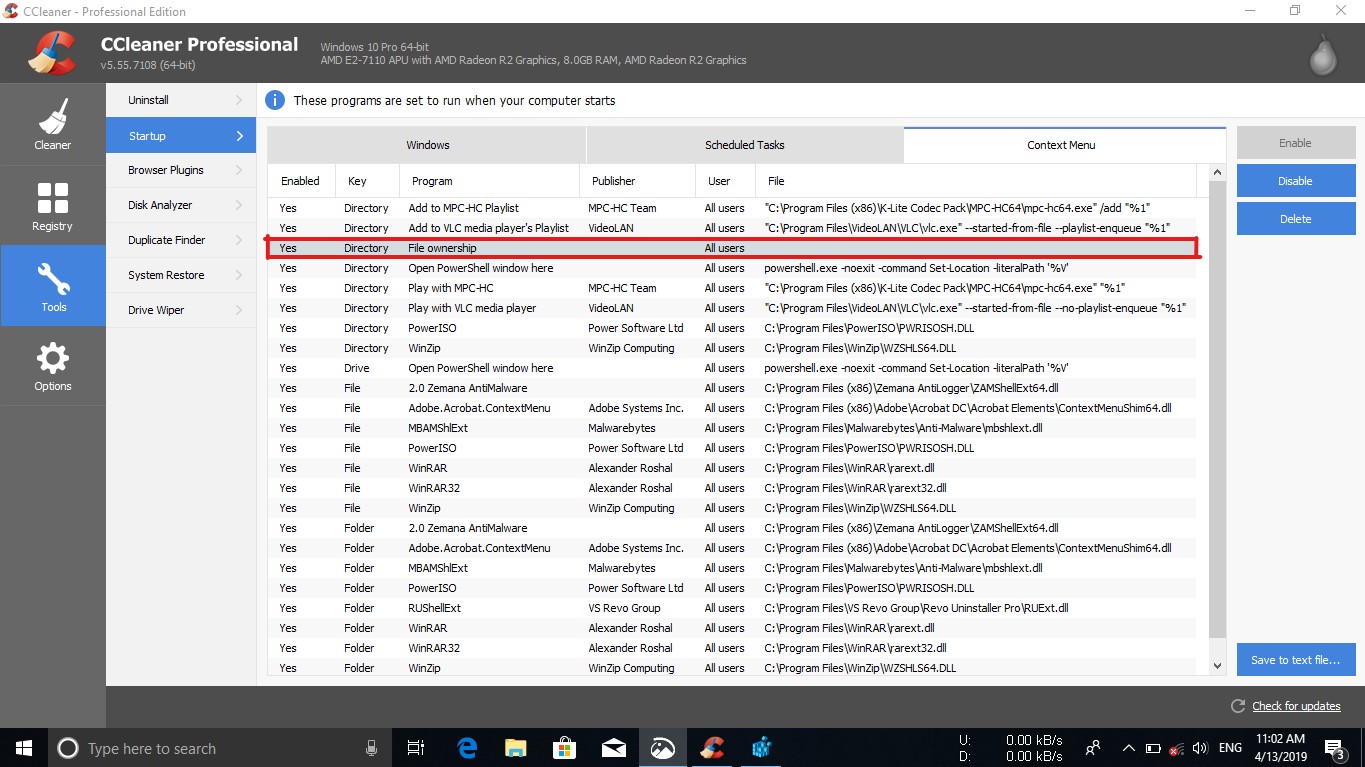1365x767 pixels.
Task: Launch Microsoft Edge from taskbar
Action: [x=467, y=748]
